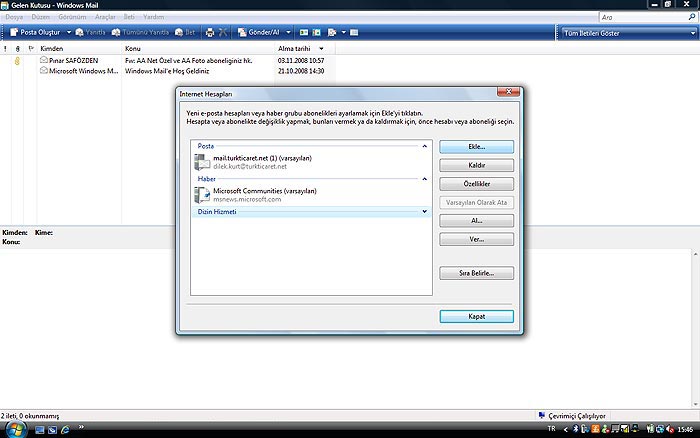
Task: Click the Kaldır button
Action: [x=476, y=165]
